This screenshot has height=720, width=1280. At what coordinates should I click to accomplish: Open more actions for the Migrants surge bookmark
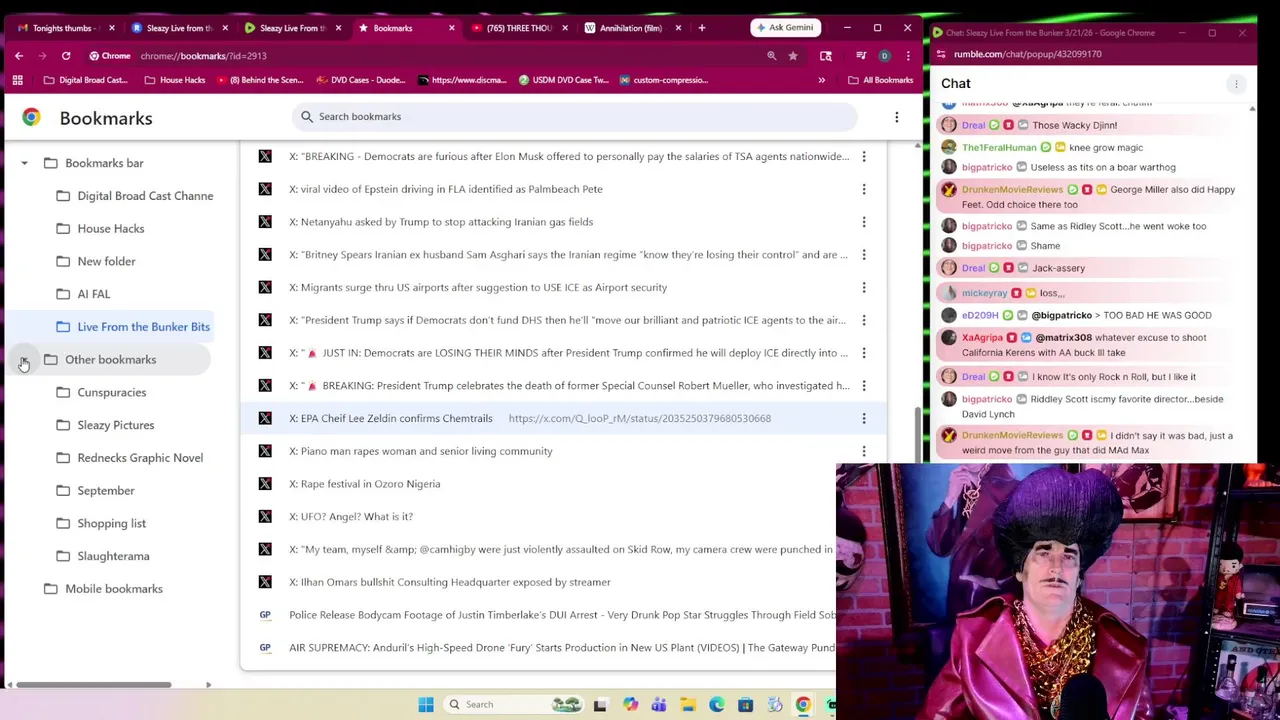coord(864,287)
